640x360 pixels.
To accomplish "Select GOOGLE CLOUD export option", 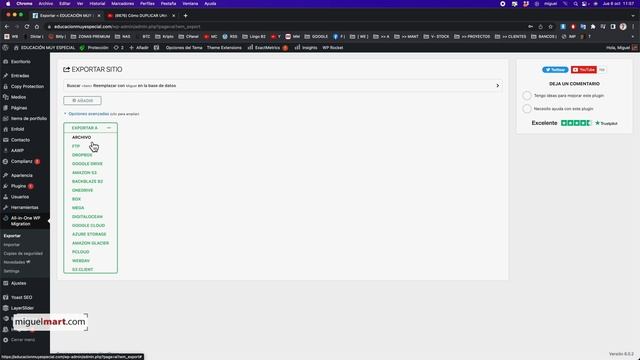I will point(89,225).
